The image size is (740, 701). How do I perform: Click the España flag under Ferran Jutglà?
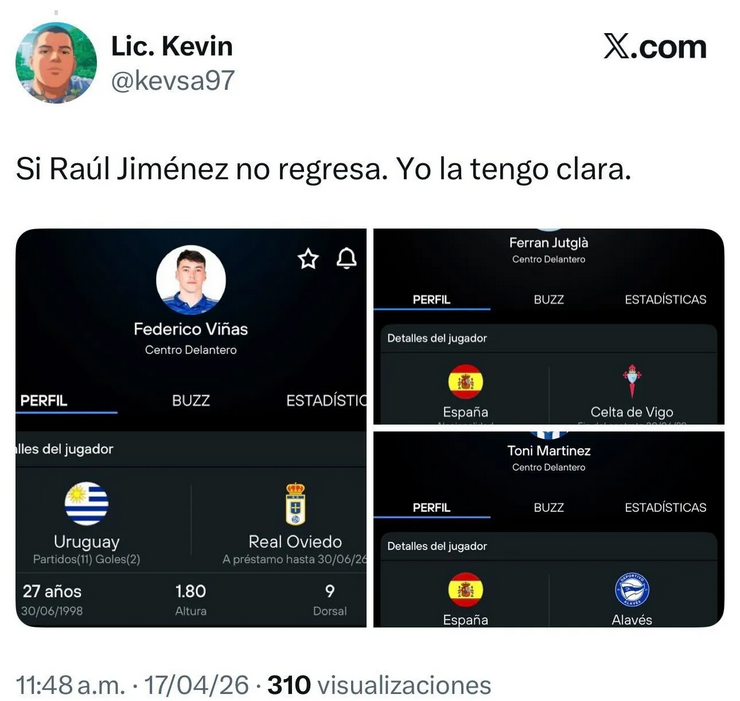point(465,381)
